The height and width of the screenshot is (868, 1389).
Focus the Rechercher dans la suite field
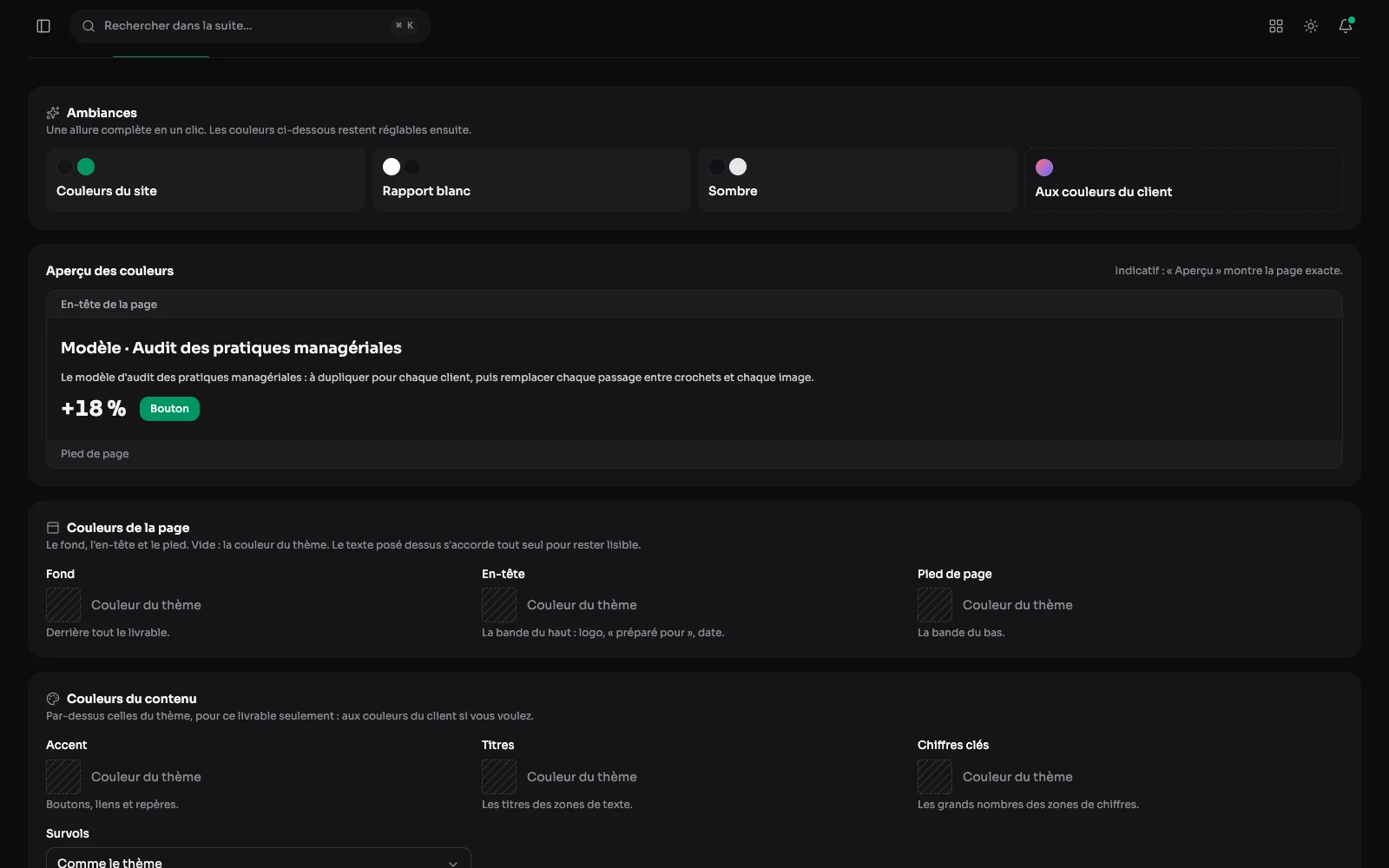tap(250, 26)
